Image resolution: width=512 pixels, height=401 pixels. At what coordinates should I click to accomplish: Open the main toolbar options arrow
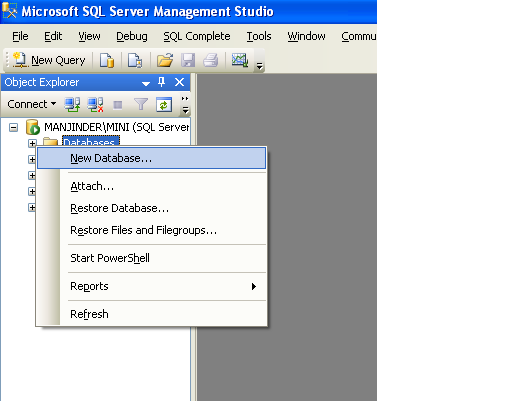coord(259,66)
